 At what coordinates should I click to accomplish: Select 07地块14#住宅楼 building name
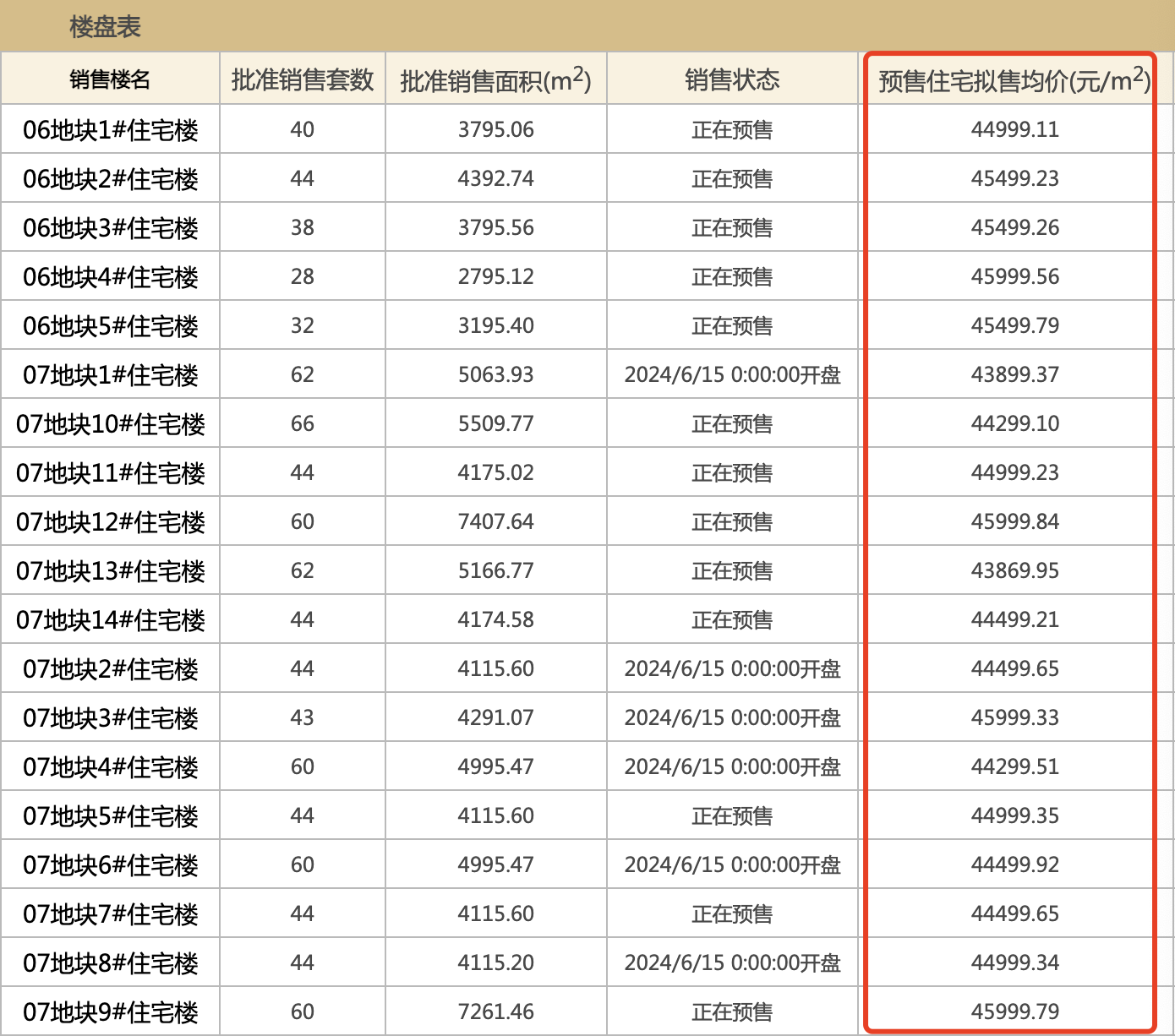111,619
